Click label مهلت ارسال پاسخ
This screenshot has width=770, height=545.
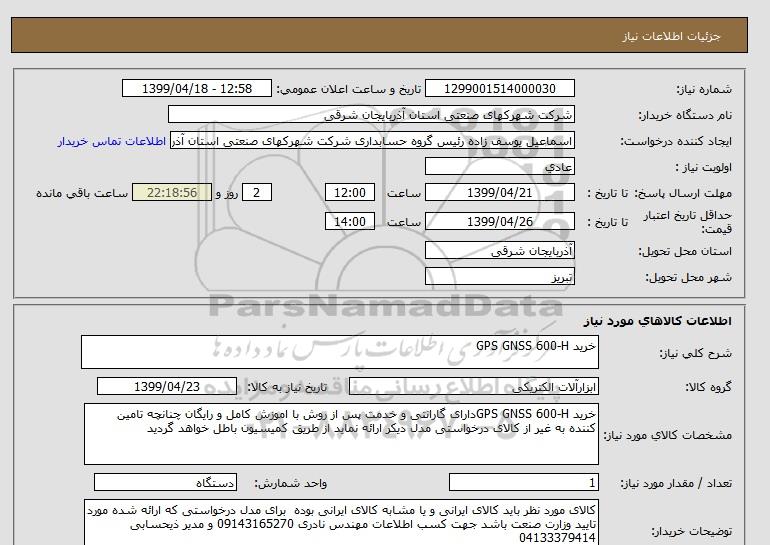click(684, 193)
